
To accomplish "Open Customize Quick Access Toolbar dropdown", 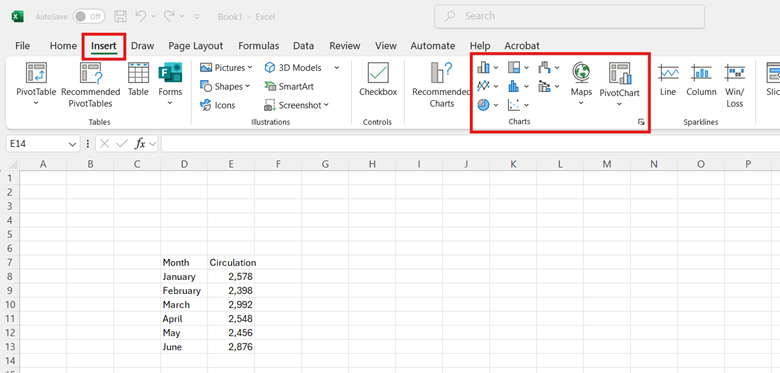I will coord(197,17).
